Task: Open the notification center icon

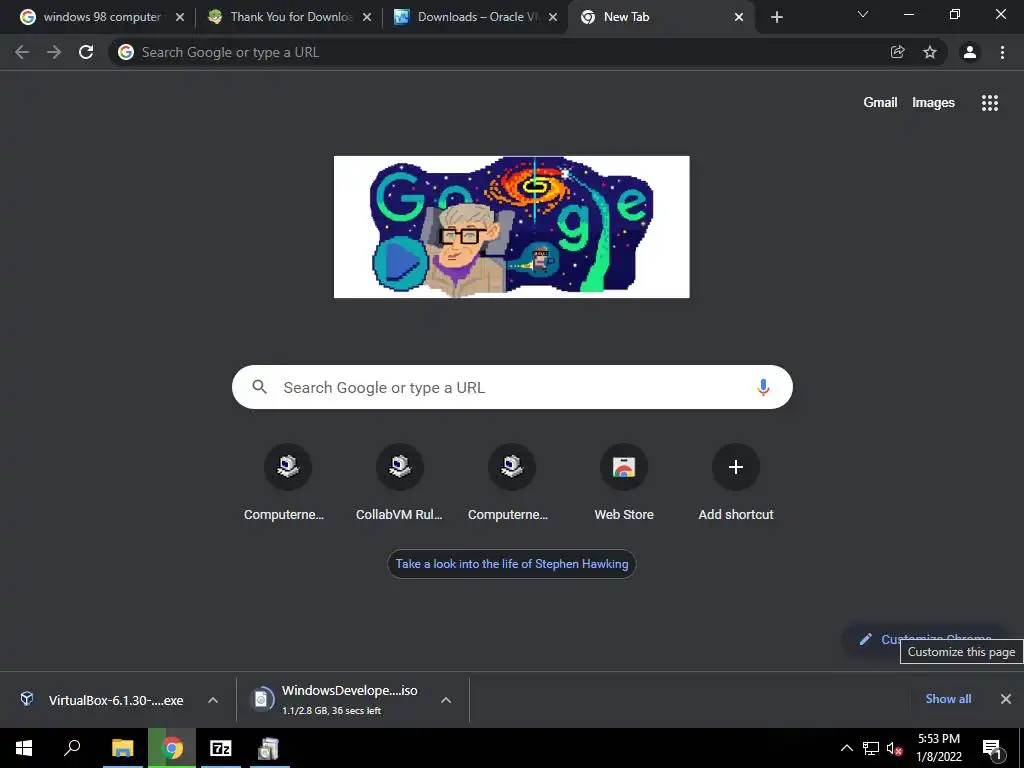Action: [992, 748]
